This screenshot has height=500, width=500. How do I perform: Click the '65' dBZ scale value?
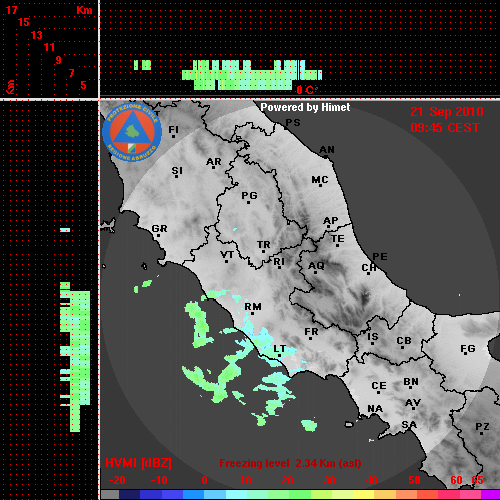point(477,480)
